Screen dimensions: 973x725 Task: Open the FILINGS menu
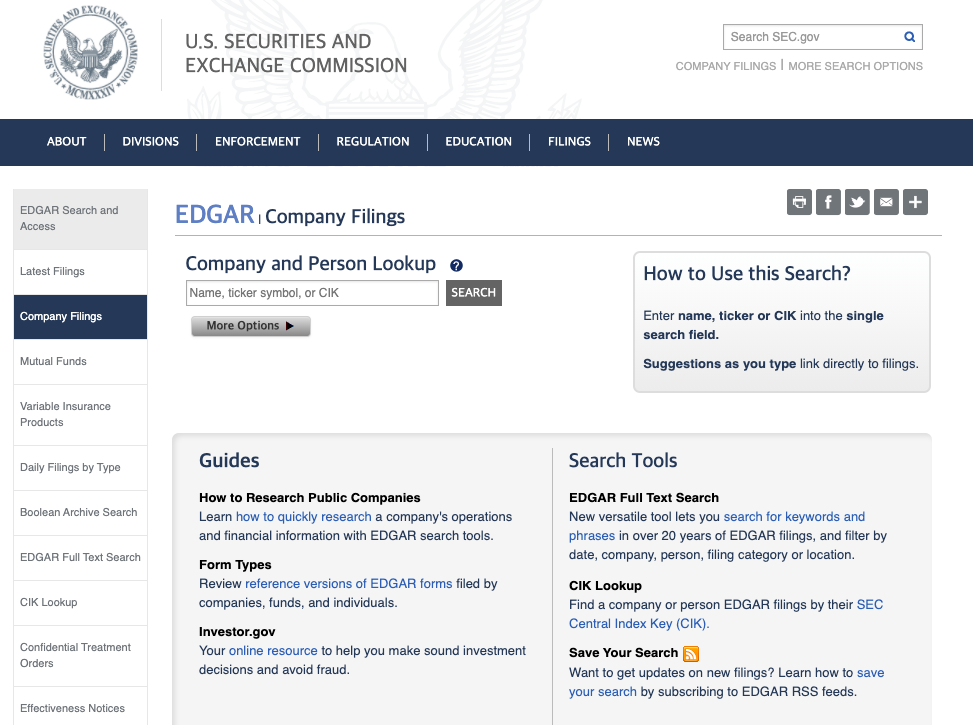(569, 142)
